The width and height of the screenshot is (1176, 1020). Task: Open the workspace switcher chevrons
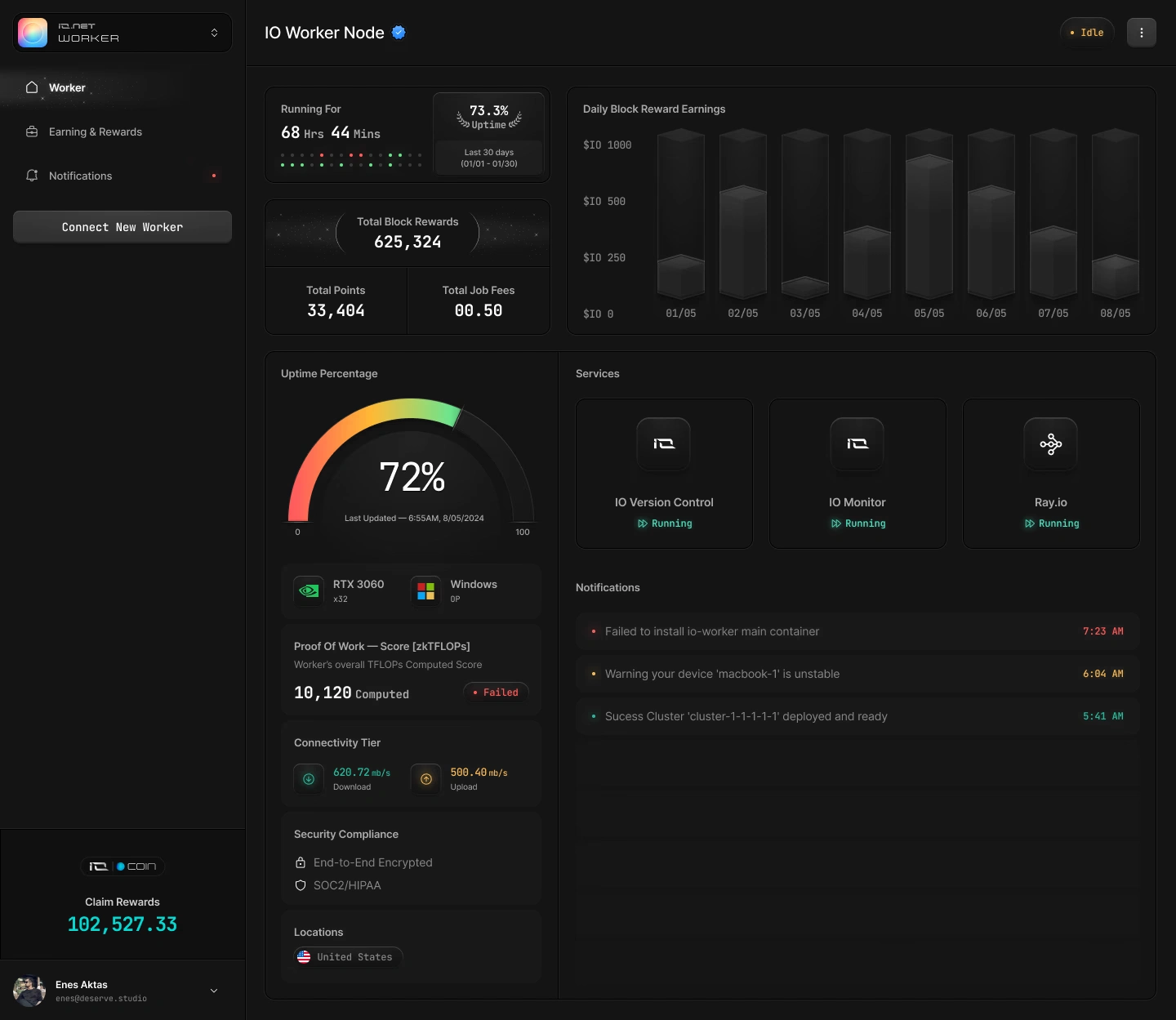click(x=214, y=33)
